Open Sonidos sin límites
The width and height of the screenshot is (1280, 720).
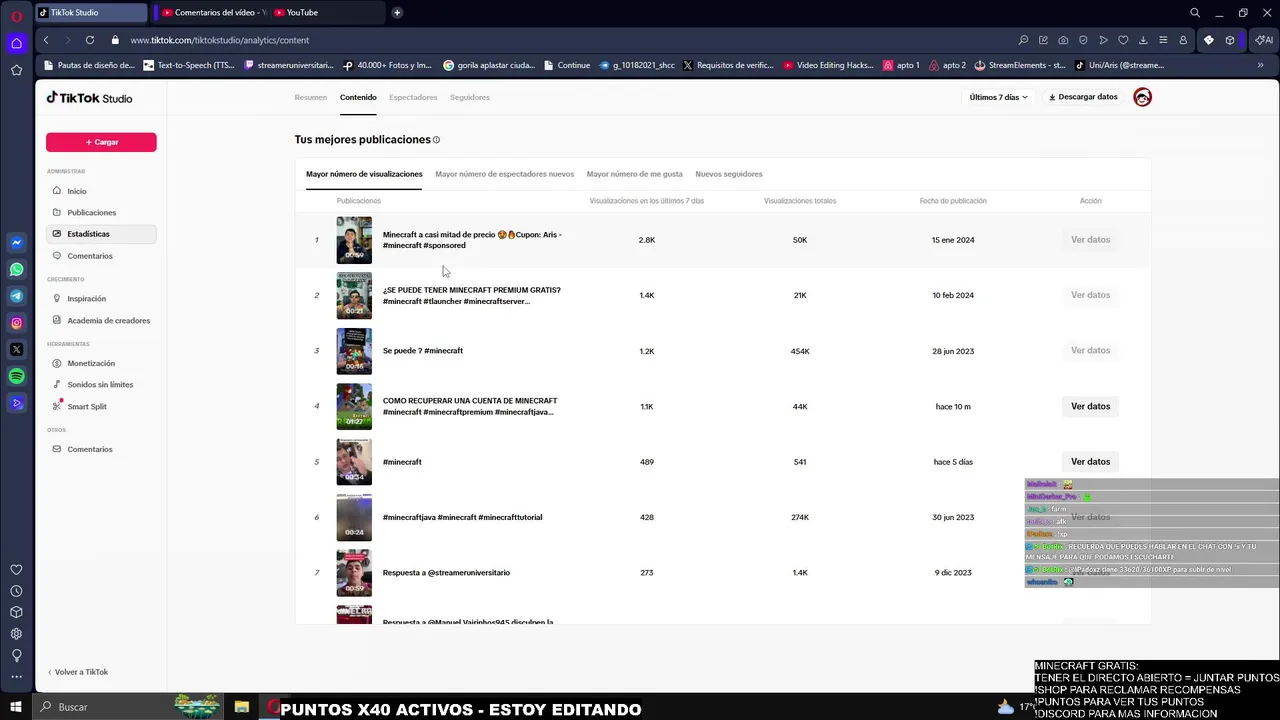point(101,384)
